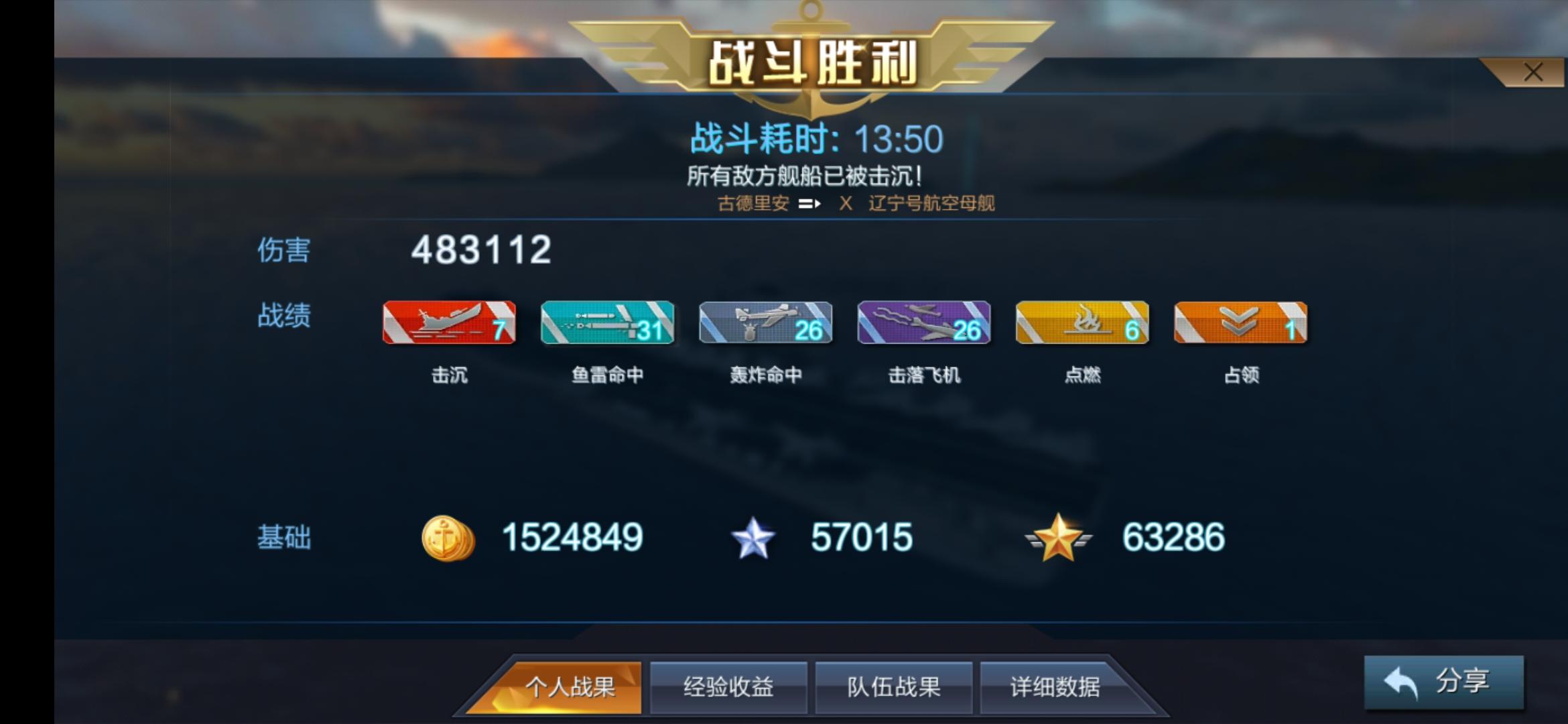The height and width of the screenshot is (724, 1568).
Task: Click the 辽宁号航空母舰 kill feed text
Action: coord(931,203)
